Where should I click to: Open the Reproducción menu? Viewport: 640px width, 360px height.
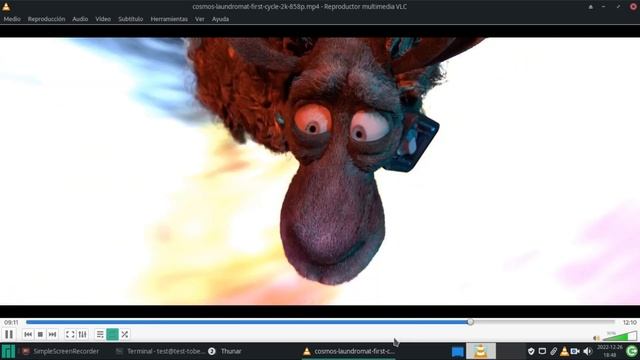click(x=46, y=19)
